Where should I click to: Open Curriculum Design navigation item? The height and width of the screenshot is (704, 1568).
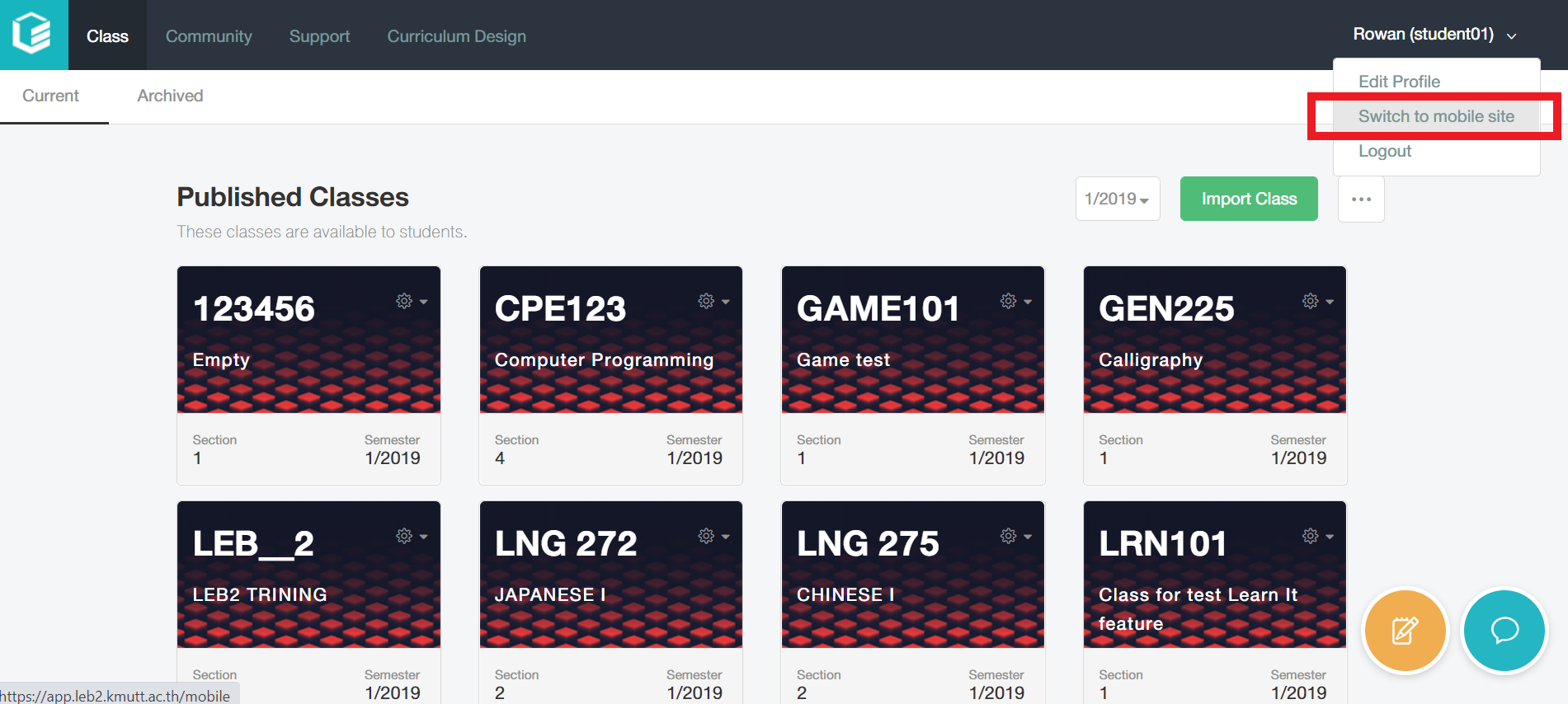[x=456, y=36]
